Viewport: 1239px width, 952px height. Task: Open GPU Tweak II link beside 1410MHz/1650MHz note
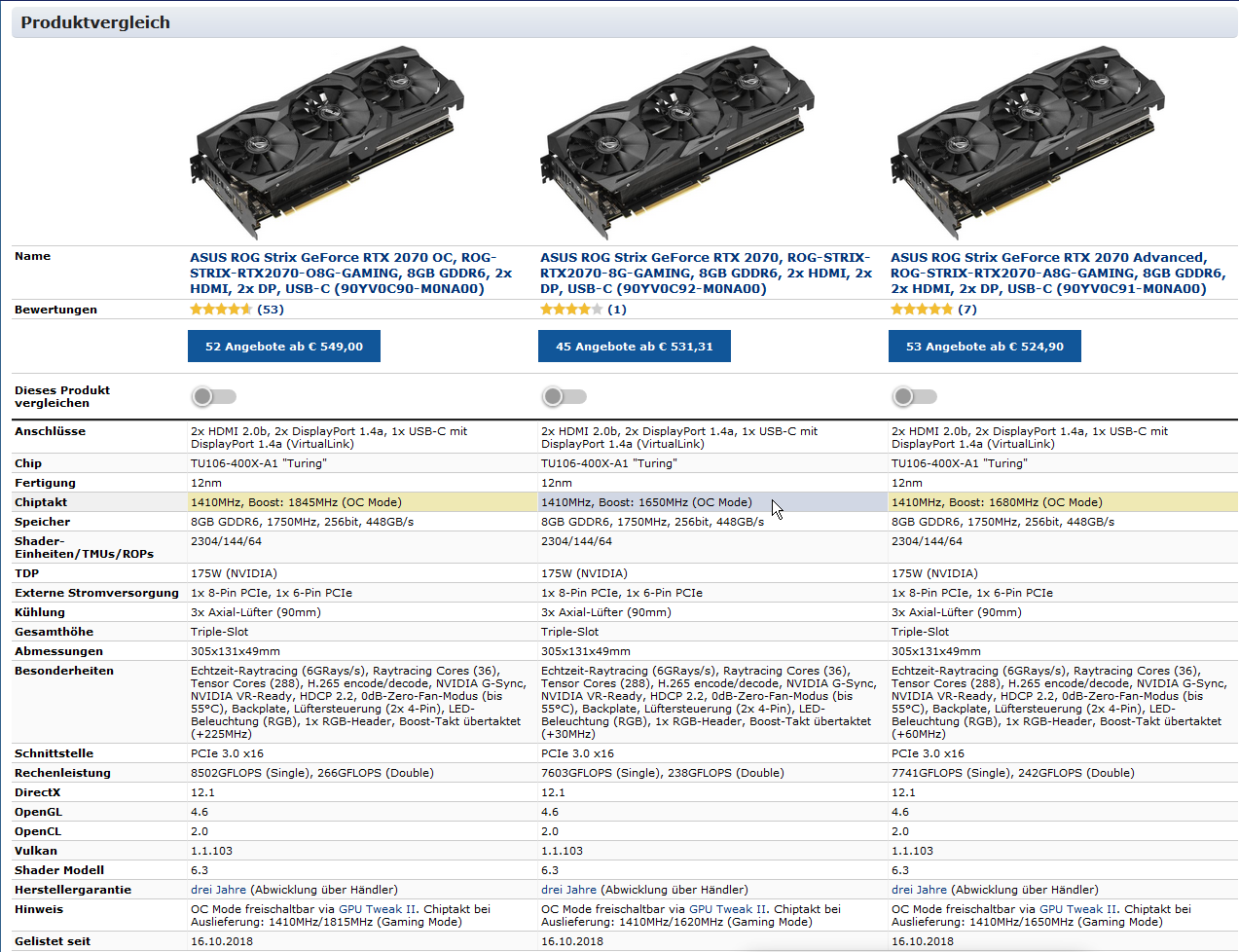coord(1077,909)
